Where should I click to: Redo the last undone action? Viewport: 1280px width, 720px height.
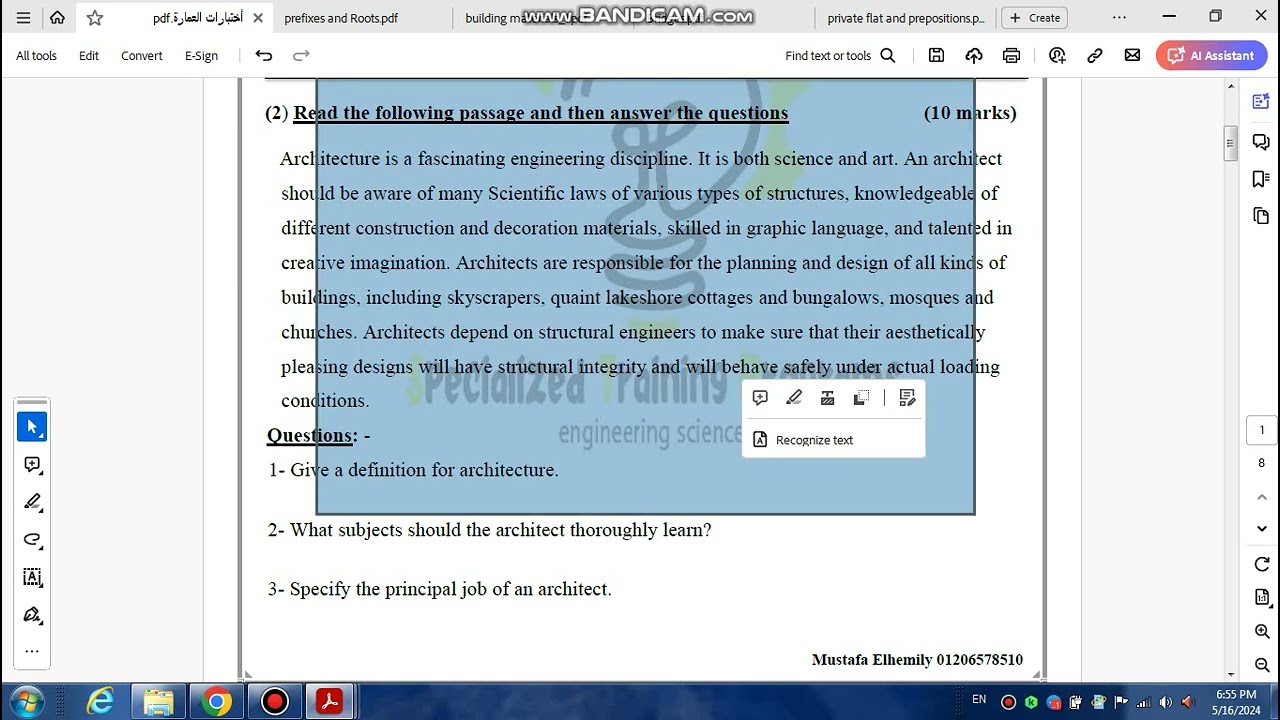point(301,56)
